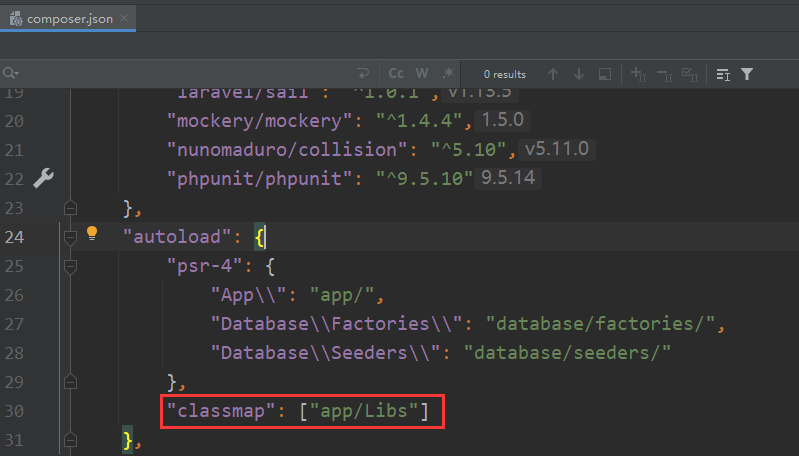Click line number 30 in gutter

pyautogui.click(x=14, y=411)
